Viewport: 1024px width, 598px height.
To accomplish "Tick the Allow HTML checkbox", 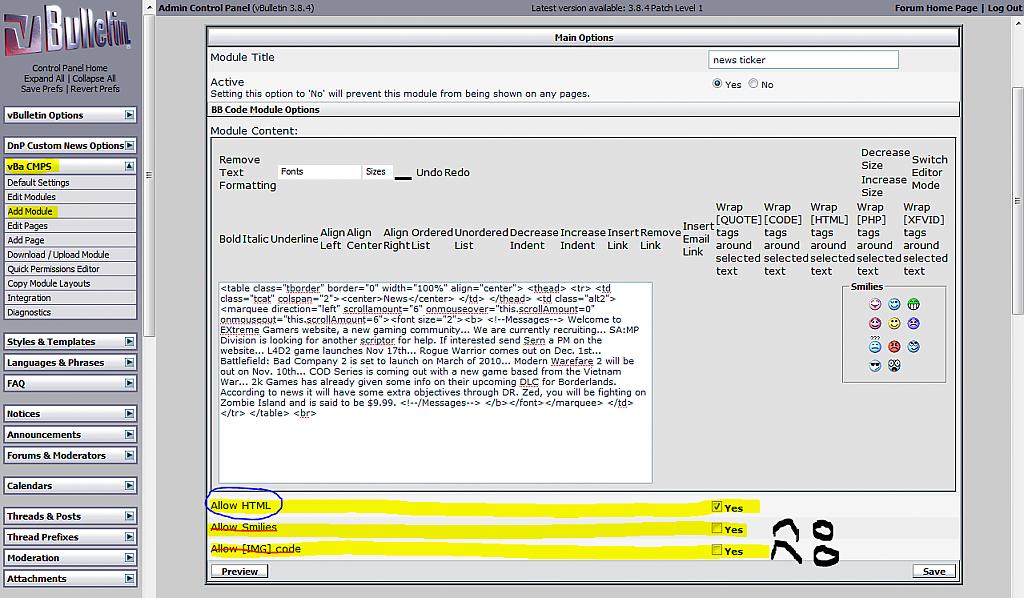I will pos(716,507).
